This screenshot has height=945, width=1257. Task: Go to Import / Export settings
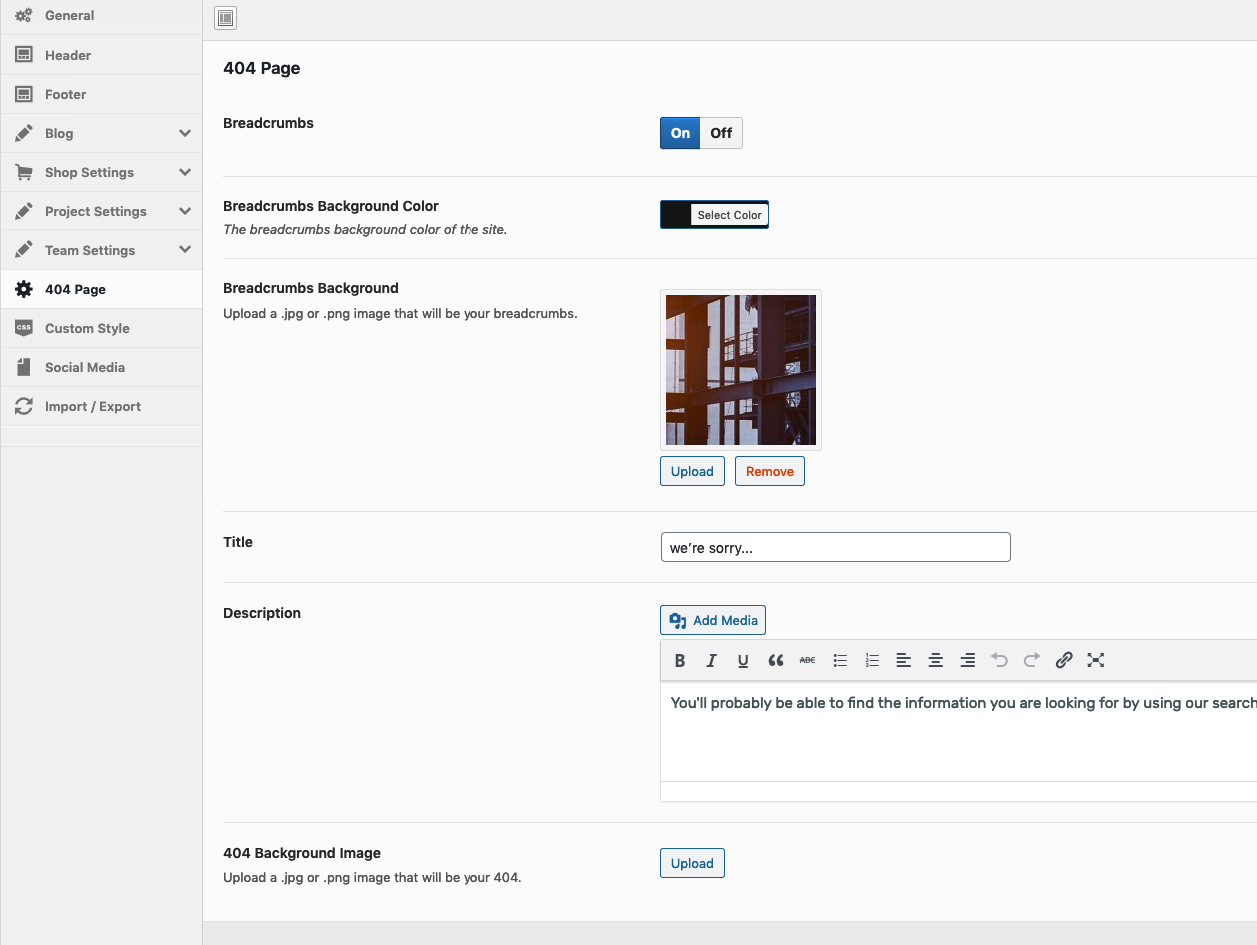click(93, 406)
